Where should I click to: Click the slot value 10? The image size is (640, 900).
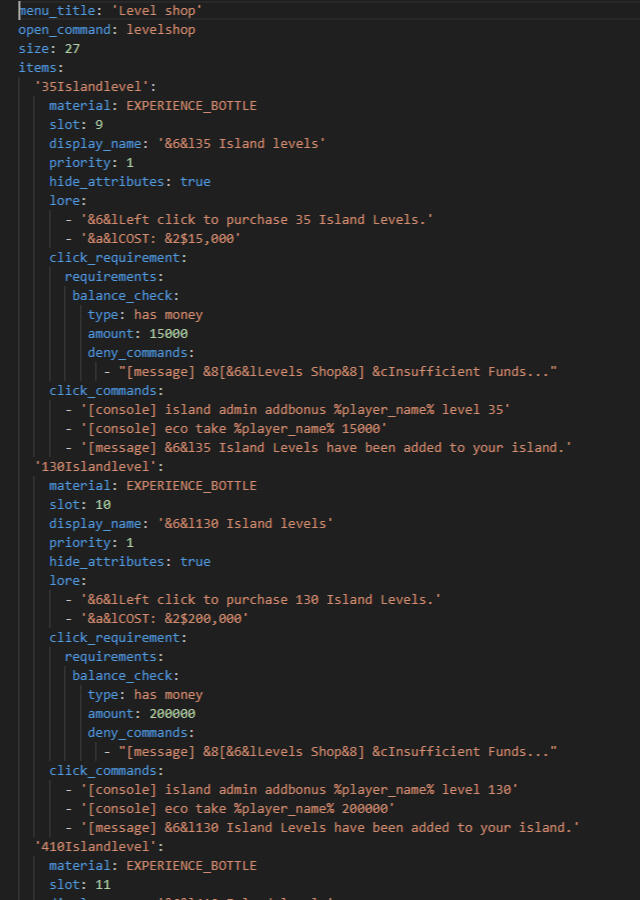(103, 504)
